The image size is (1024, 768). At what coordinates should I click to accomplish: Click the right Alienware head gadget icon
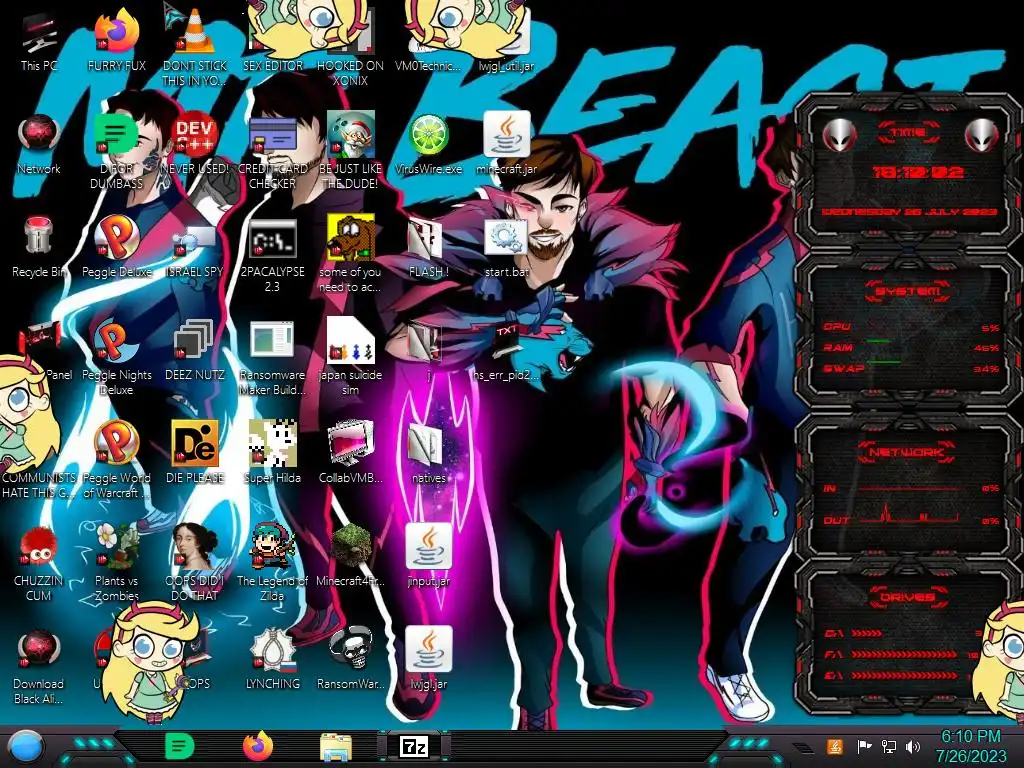pyautogui.click(x=982, y=135)
